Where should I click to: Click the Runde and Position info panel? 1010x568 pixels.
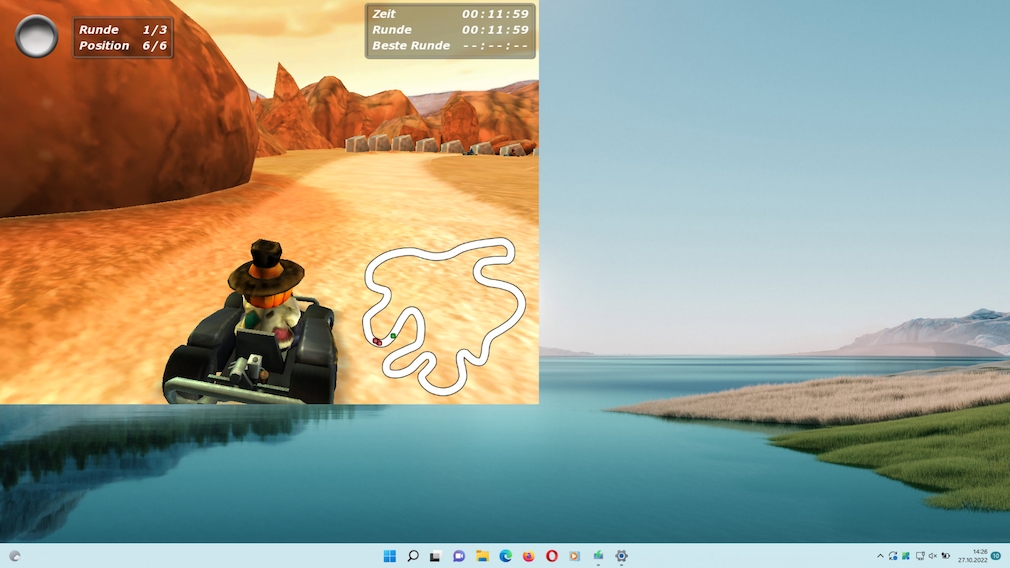point(123,38)
